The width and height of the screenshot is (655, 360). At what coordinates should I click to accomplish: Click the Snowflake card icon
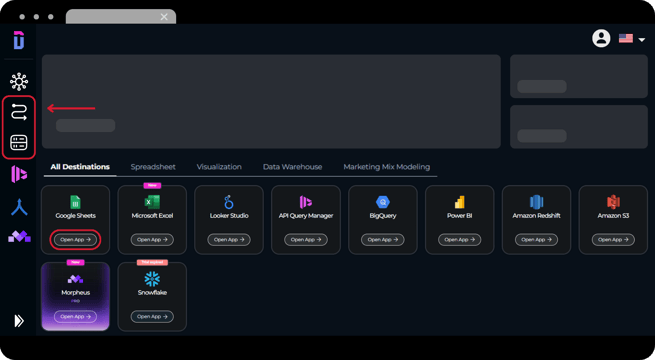coord(152,279)
